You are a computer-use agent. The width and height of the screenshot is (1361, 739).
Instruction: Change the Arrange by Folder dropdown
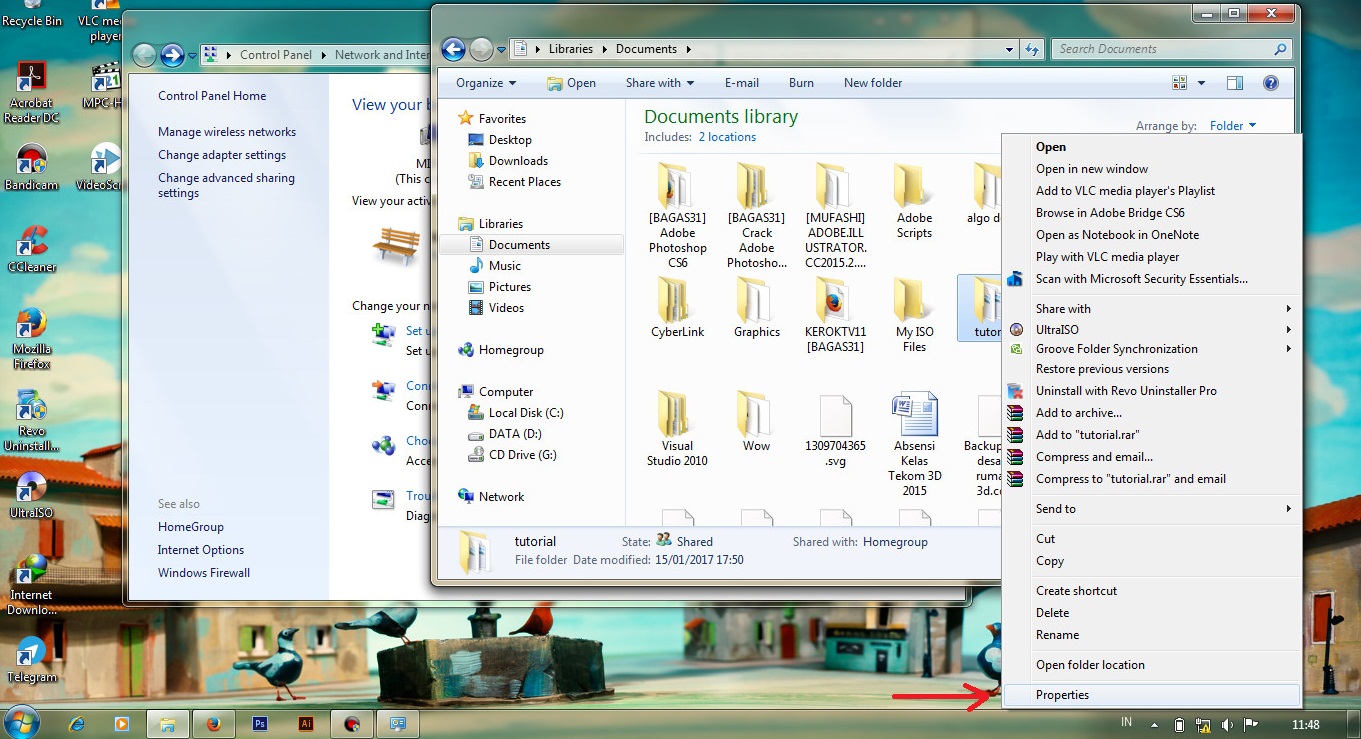pos(1232,126)
